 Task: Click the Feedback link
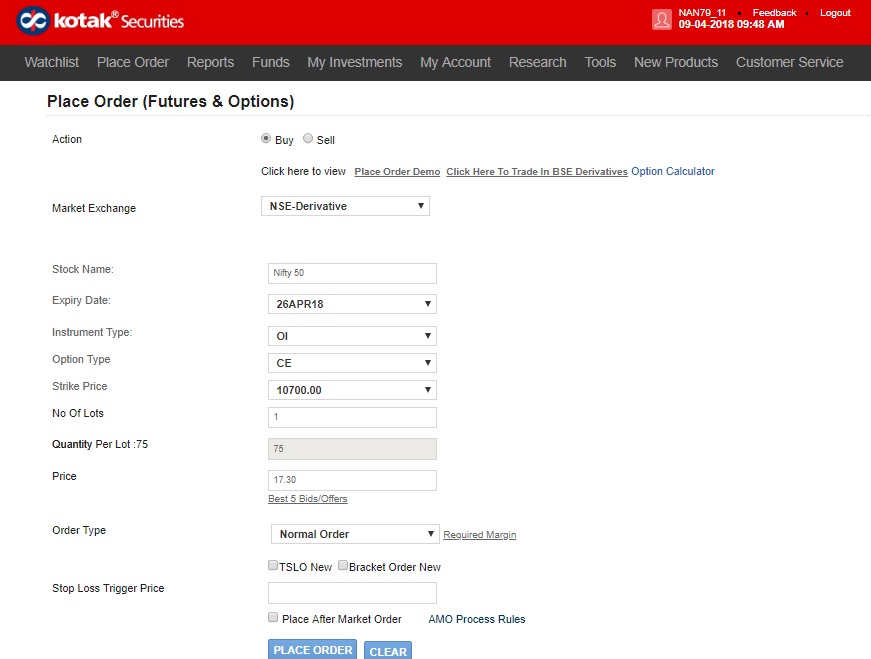pyautogui.click(x=774, y=13)
